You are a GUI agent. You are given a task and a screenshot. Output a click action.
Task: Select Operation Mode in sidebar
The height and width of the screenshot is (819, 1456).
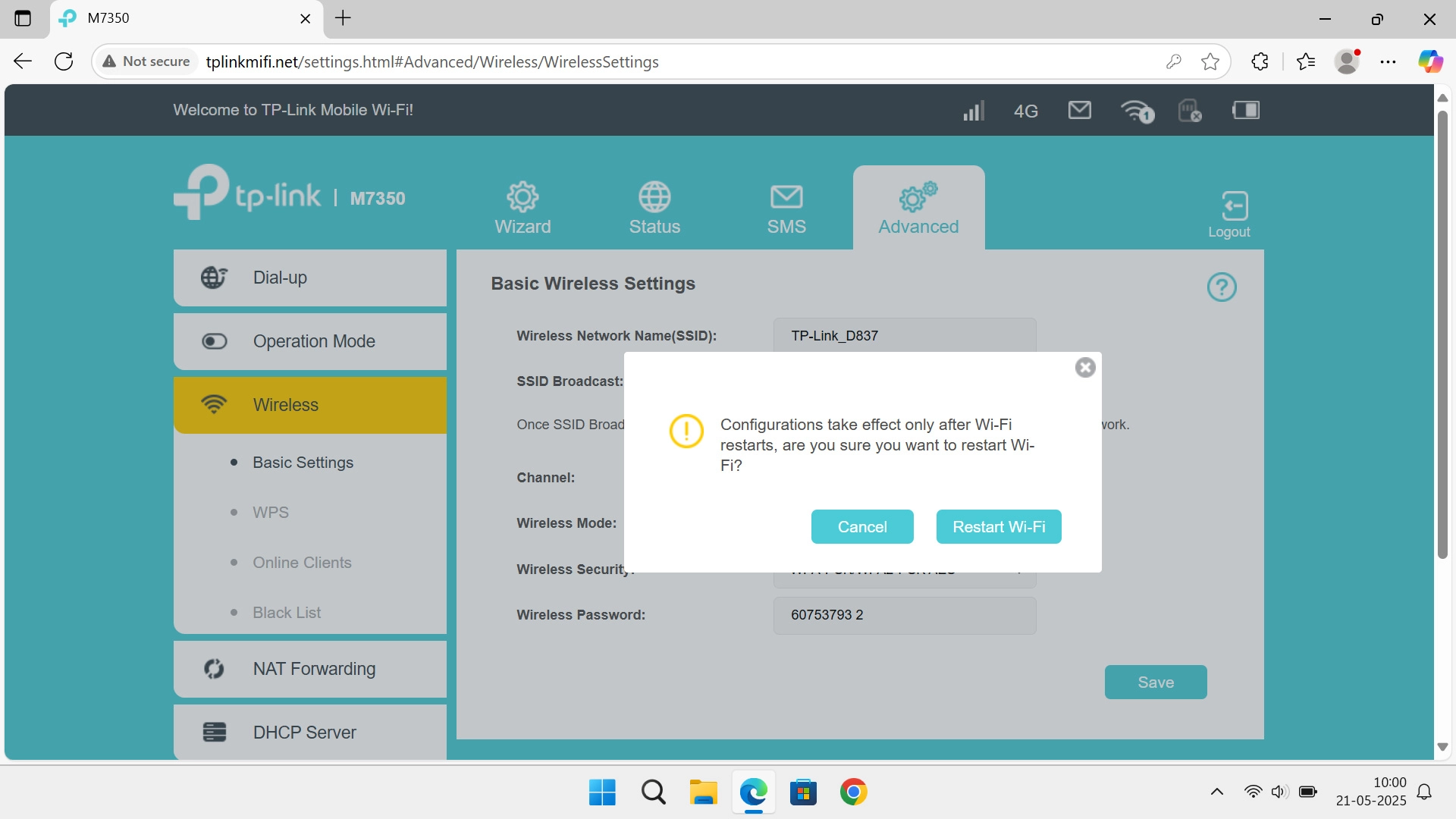pos(309,341)
